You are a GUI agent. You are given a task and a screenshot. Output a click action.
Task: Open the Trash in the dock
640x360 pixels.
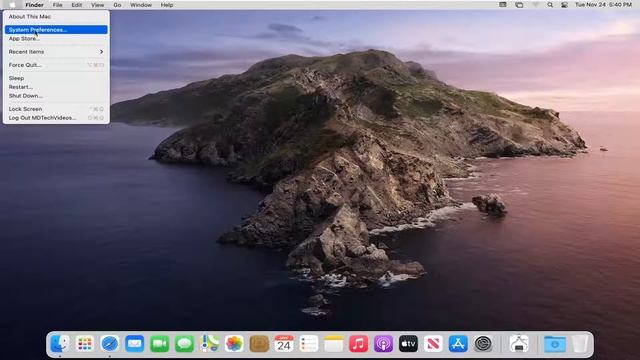580,344
